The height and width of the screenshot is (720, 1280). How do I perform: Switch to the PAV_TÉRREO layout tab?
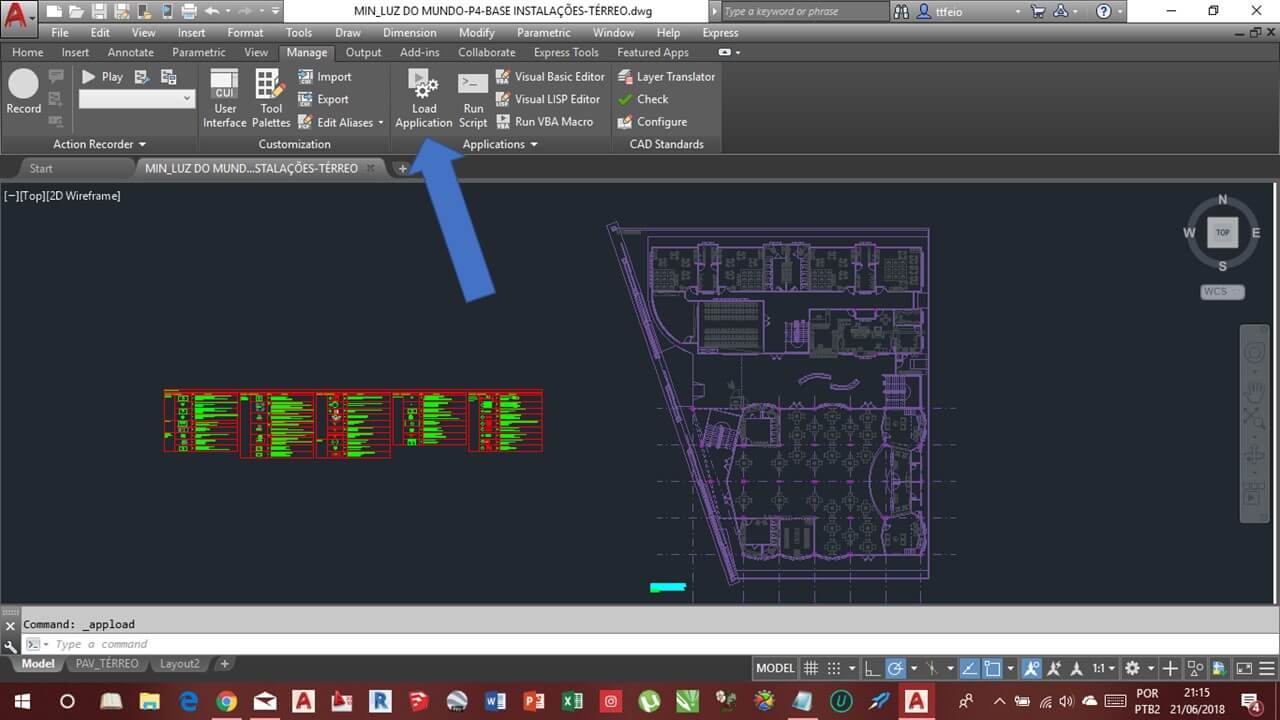click(x=107, y=663)
